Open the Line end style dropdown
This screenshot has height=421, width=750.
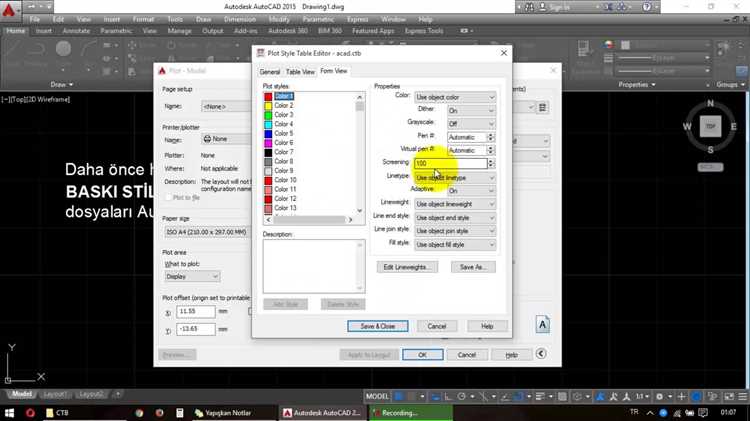click(x=455, y=218)
